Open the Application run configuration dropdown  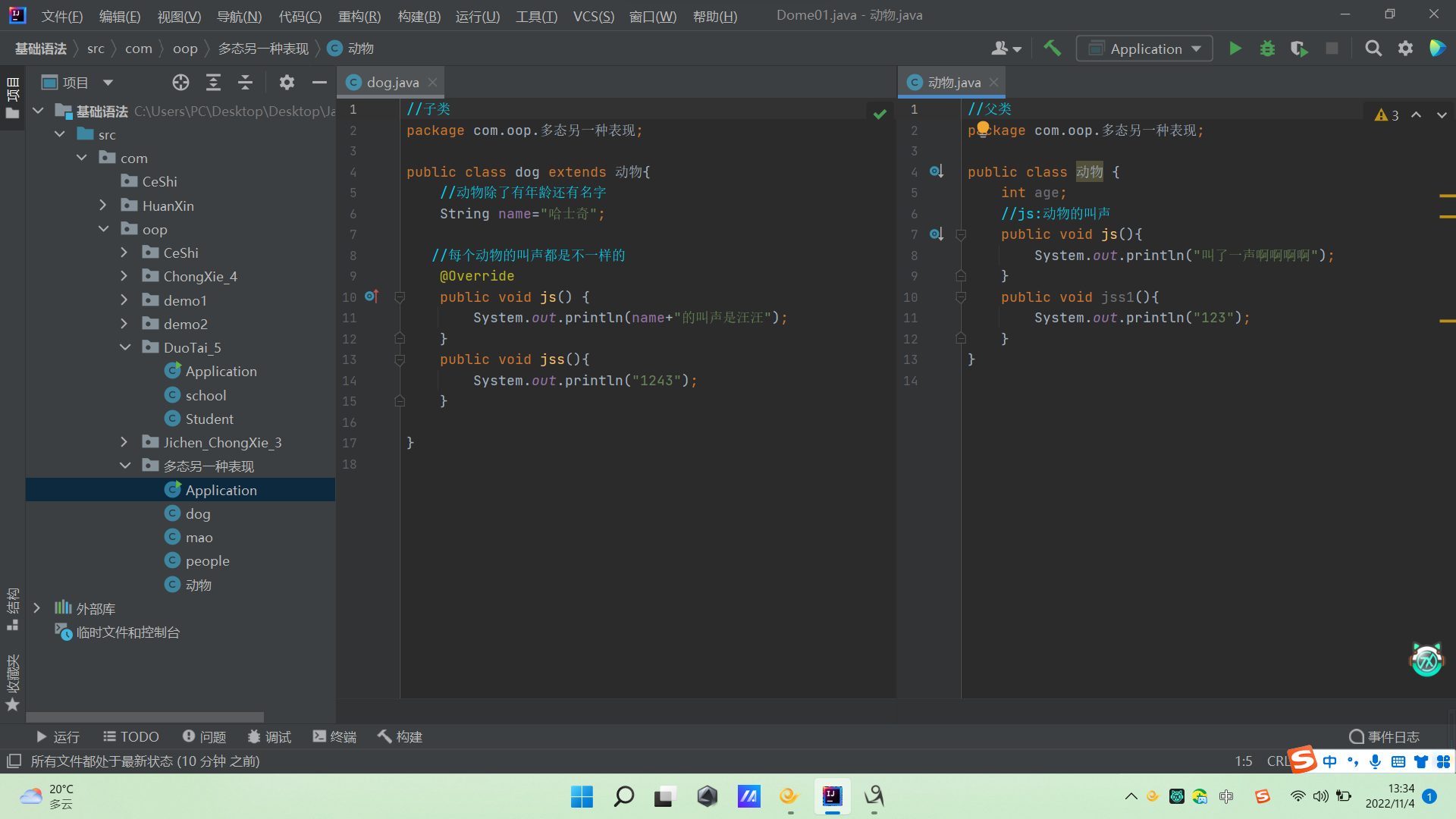tap(1145, 49)
